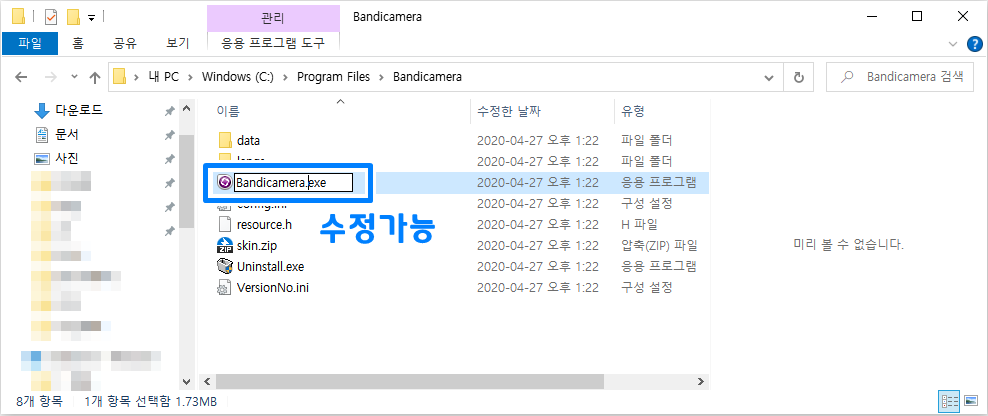988x416 pixels.
Task: Open the help question mark icon
Action: click(x=974, y=43)
